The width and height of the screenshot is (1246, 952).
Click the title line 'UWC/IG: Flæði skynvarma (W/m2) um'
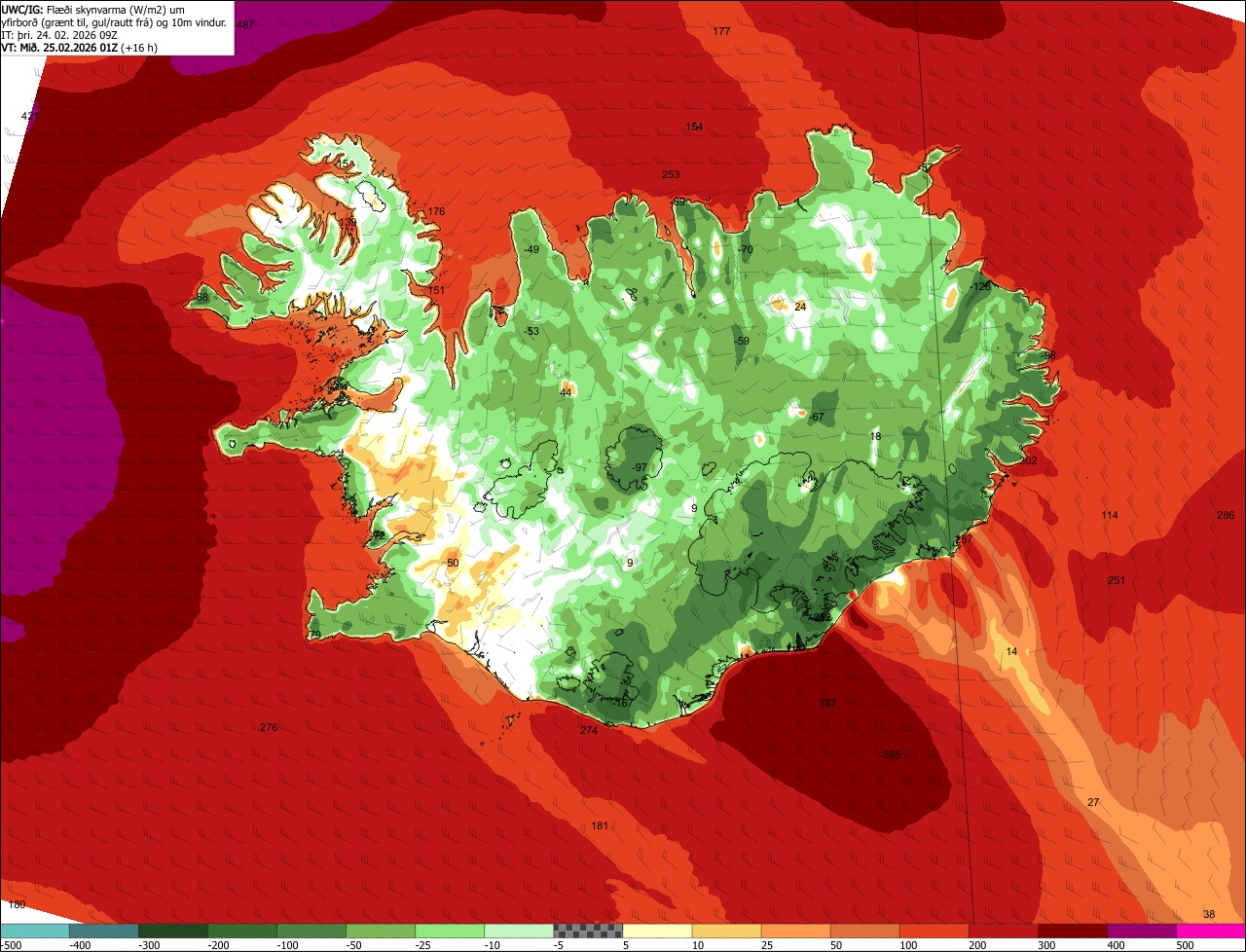(93, 10)
